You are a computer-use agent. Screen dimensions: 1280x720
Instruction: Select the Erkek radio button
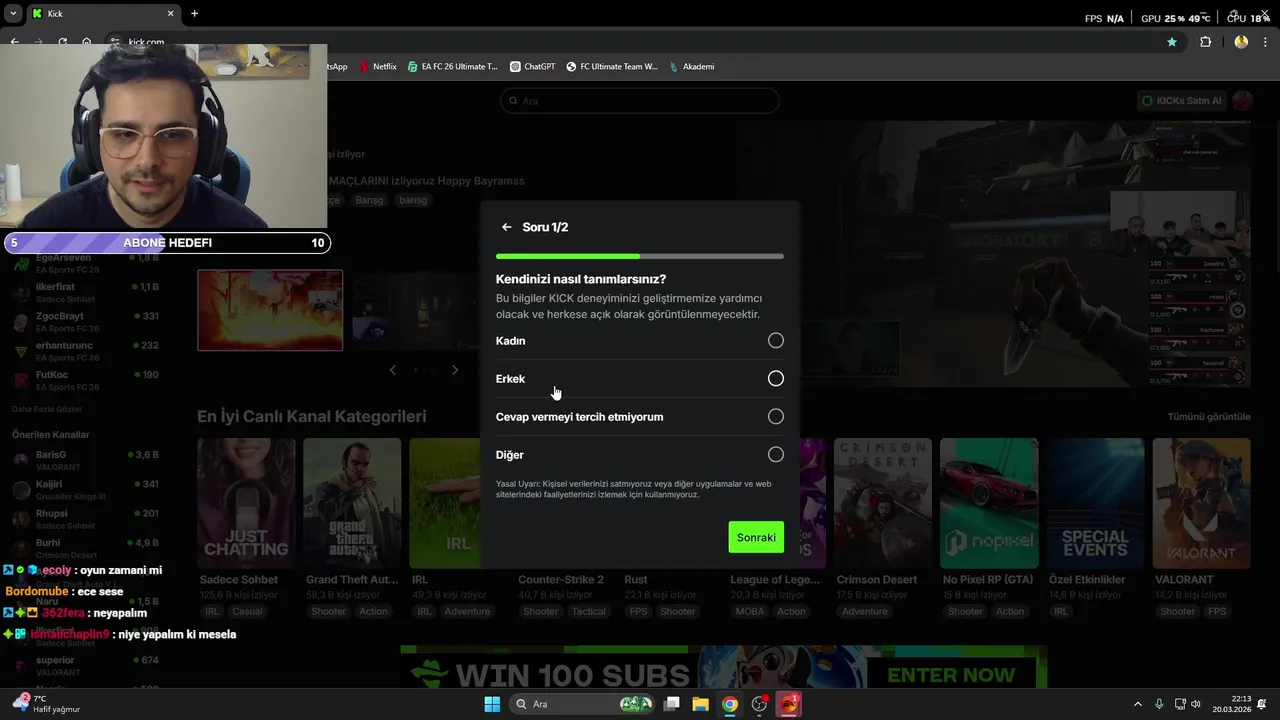[776, 379]
